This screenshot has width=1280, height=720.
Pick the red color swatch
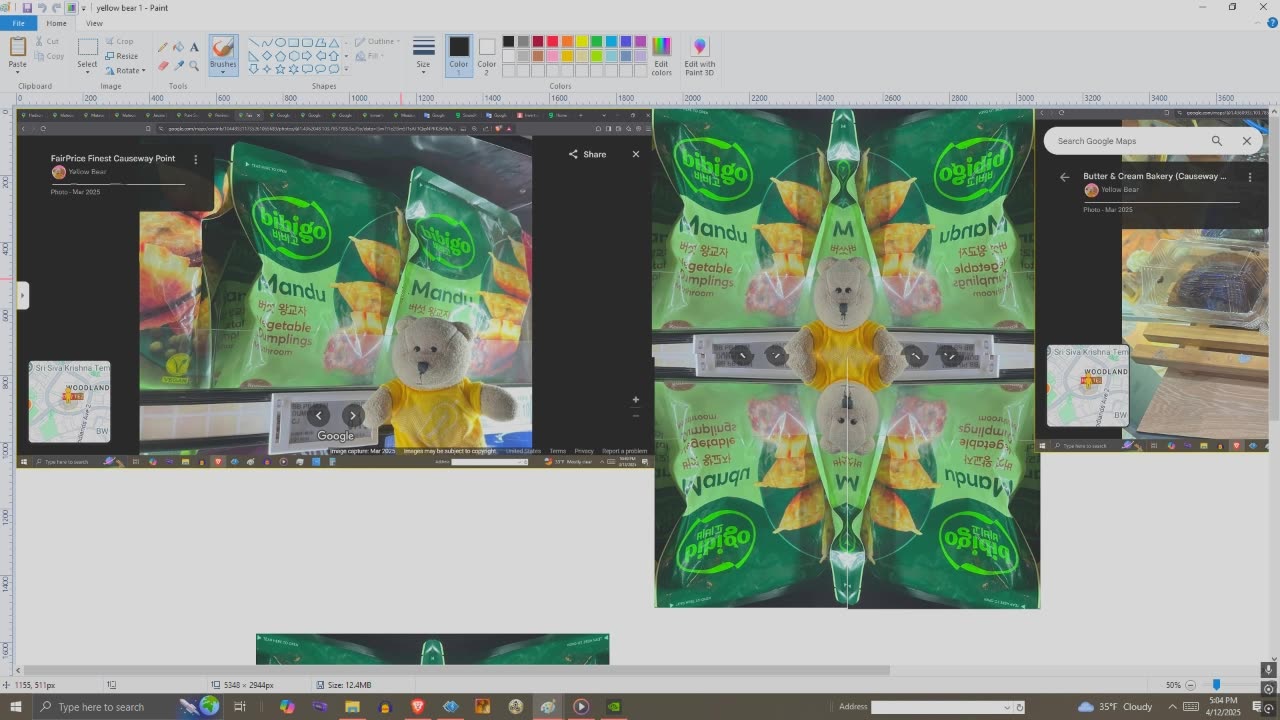pyautogui.click(x=552, y=42)
